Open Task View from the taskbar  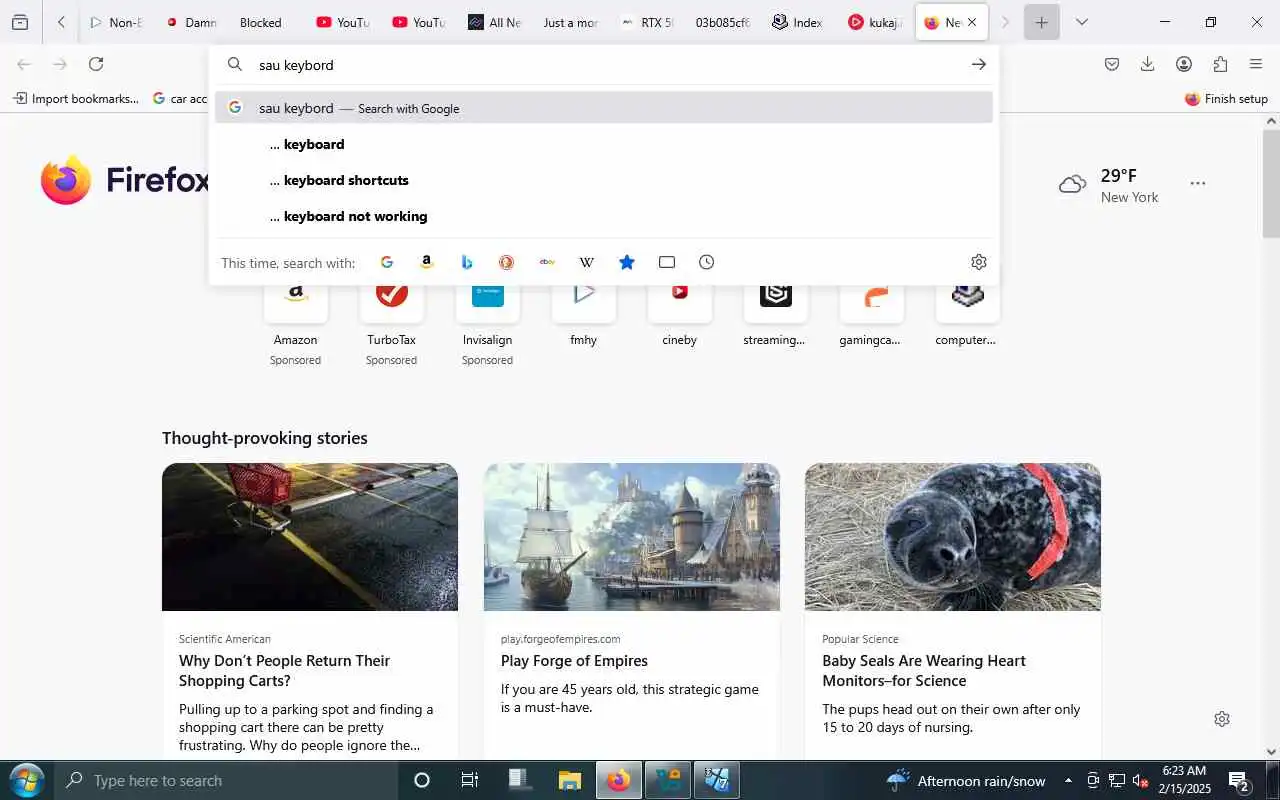tap(469, 781)
